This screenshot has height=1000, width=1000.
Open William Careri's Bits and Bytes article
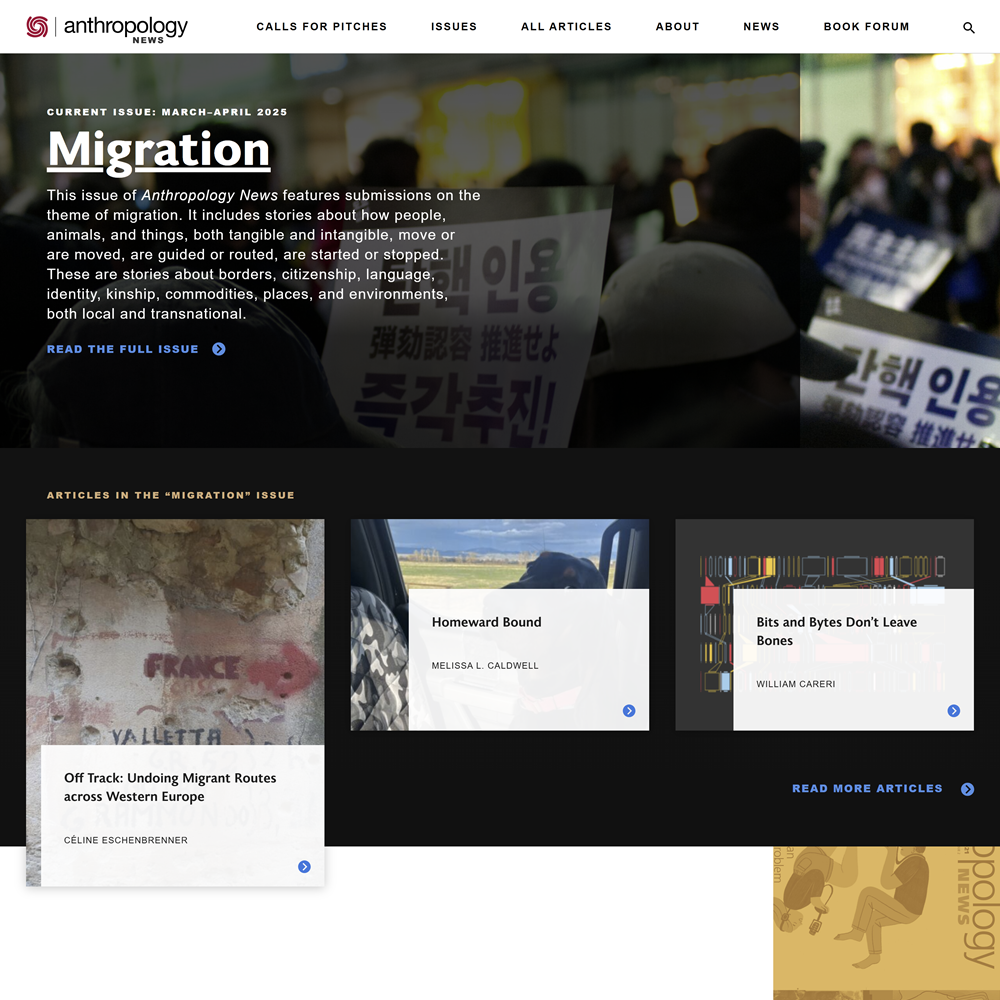tap(836, 631)
